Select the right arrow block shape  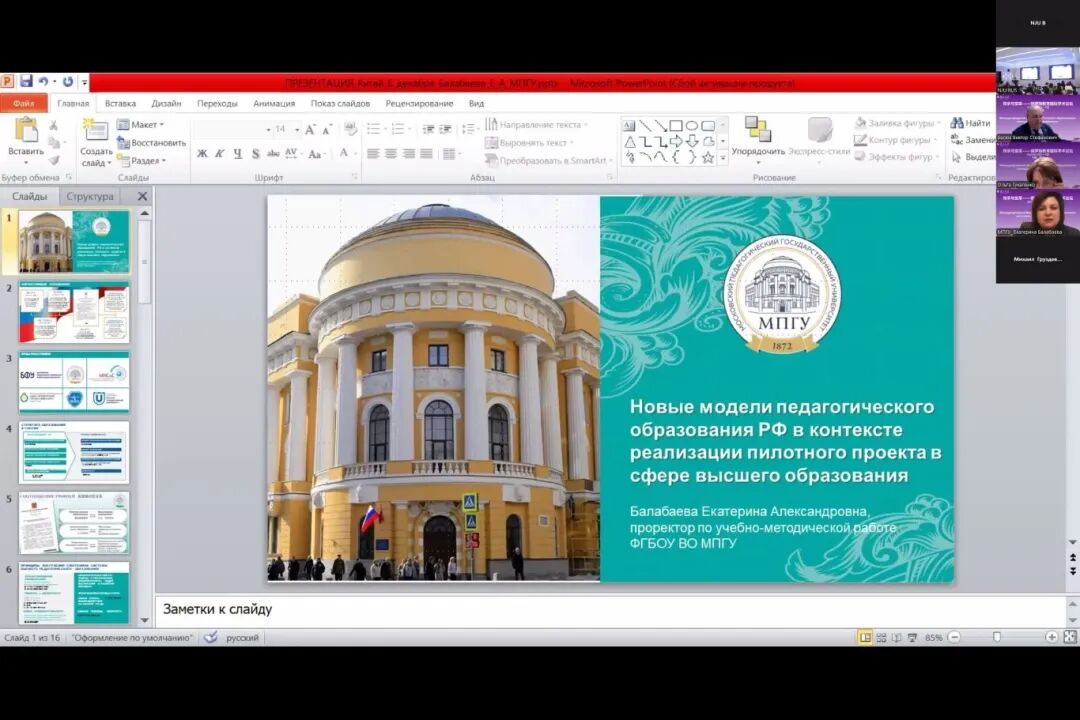coord(676,141)
